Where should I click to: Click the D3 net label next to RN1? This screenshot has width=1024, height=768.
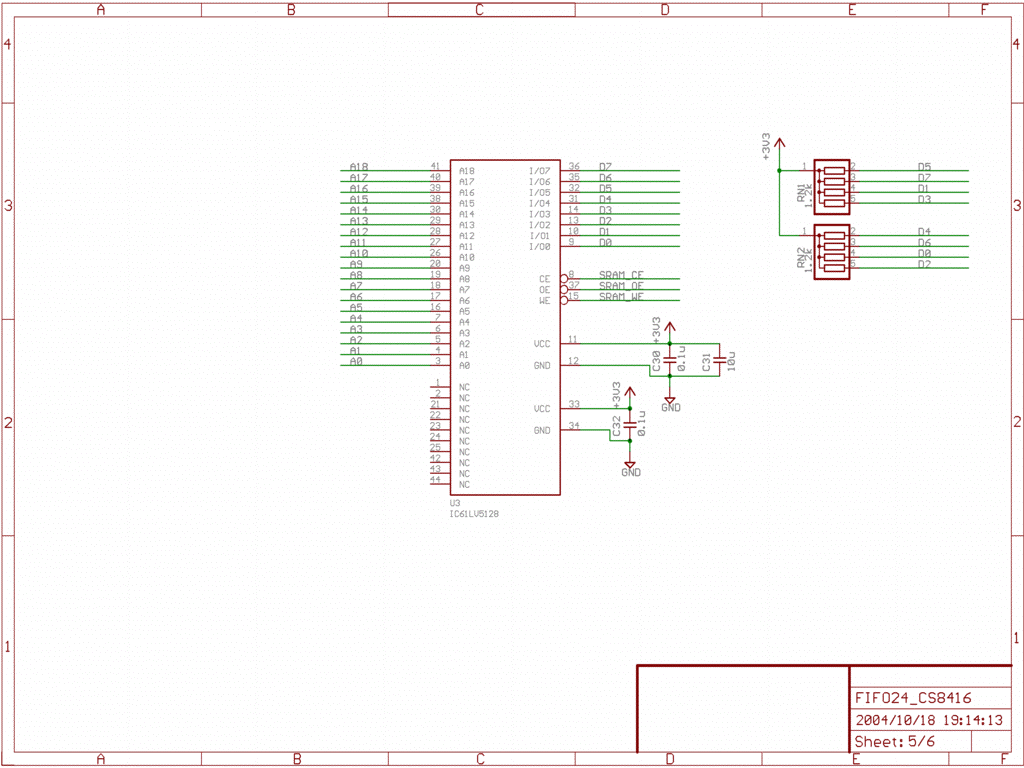point(924,199)
